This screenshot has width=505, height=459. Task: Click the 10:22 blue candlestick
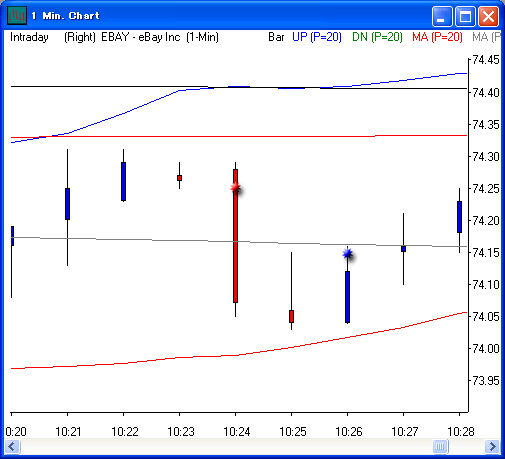click(123, 181)
